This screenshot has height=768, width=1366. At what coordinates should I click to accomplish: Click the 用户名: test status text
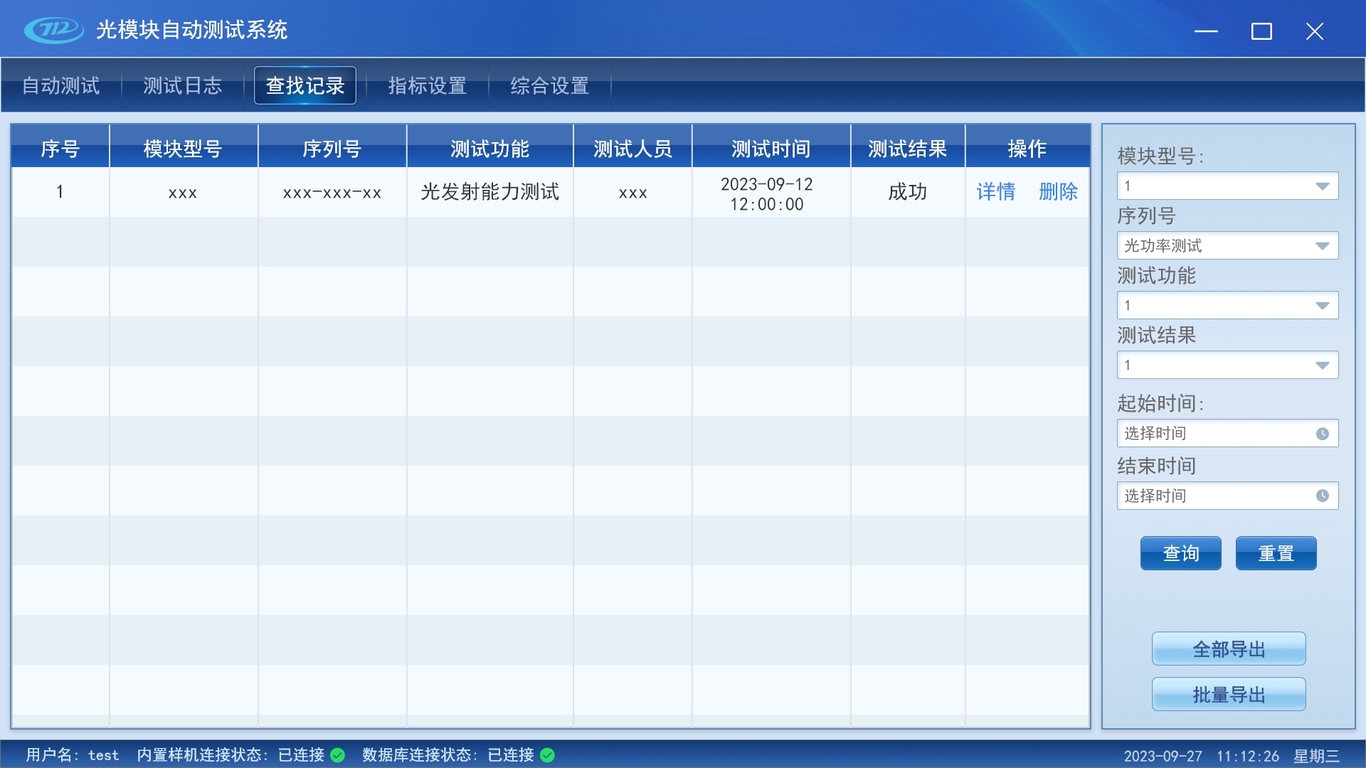pyautogui.click(x=72, y=755)
